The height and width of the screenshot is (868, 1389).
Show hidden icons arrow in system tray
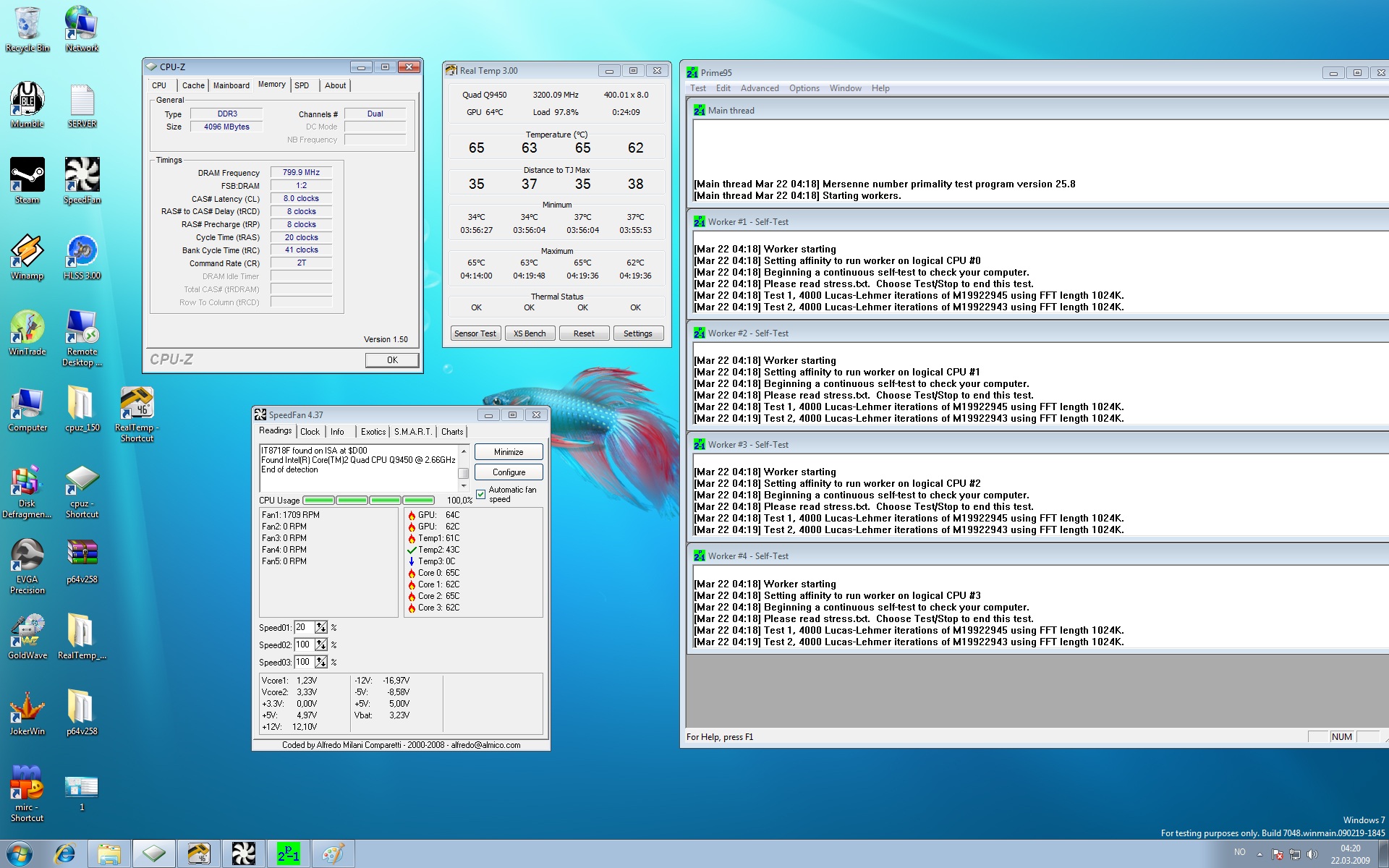pyautogui.click(x=1260, y=854)
